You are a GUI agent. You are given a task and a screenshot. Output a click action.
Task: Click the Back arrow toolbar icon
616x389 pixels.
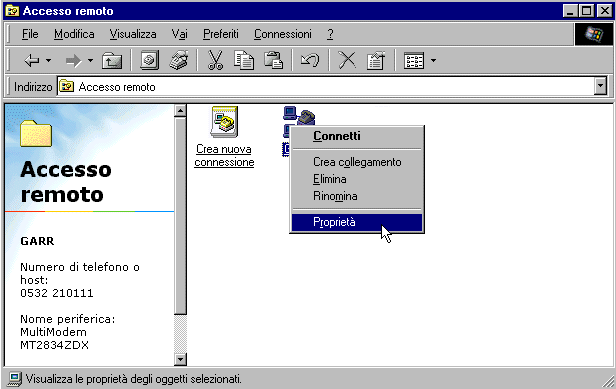32,61
